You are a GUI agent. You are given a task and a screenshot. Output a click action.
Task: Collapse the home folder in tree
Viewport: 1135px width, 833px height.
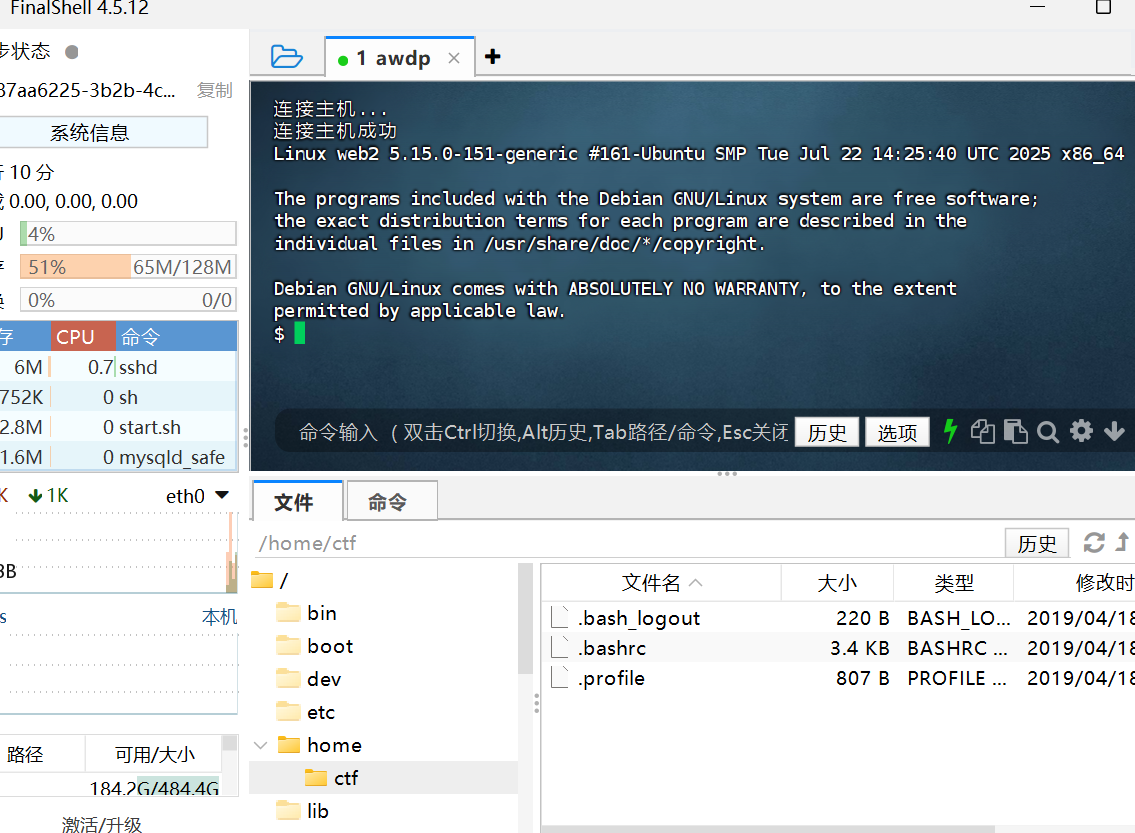[261, 745]
